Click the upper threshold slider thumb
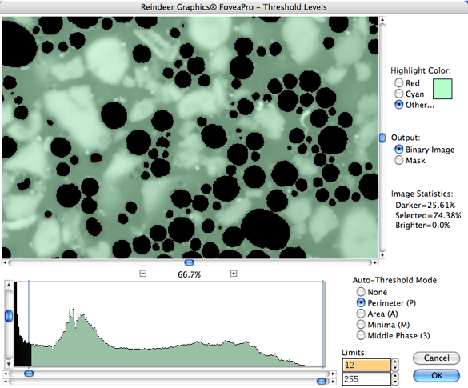 tap(322, 381)
